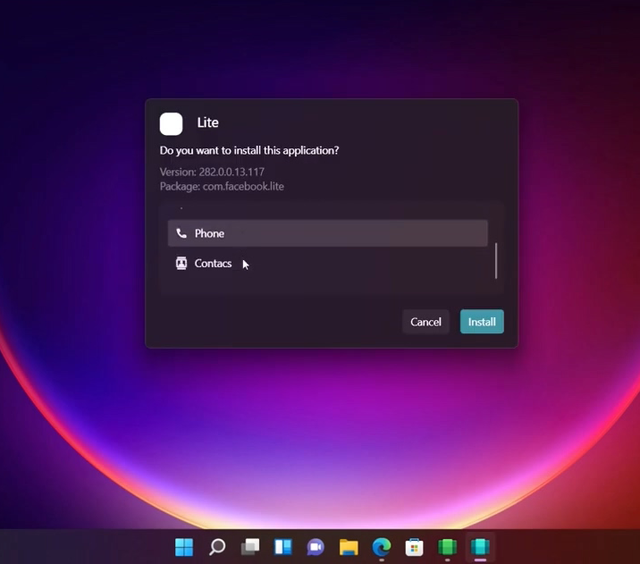This screenshot has width=640, height=564.
Task: Click the phone handset icon
Action: click(x=181, y=233)
